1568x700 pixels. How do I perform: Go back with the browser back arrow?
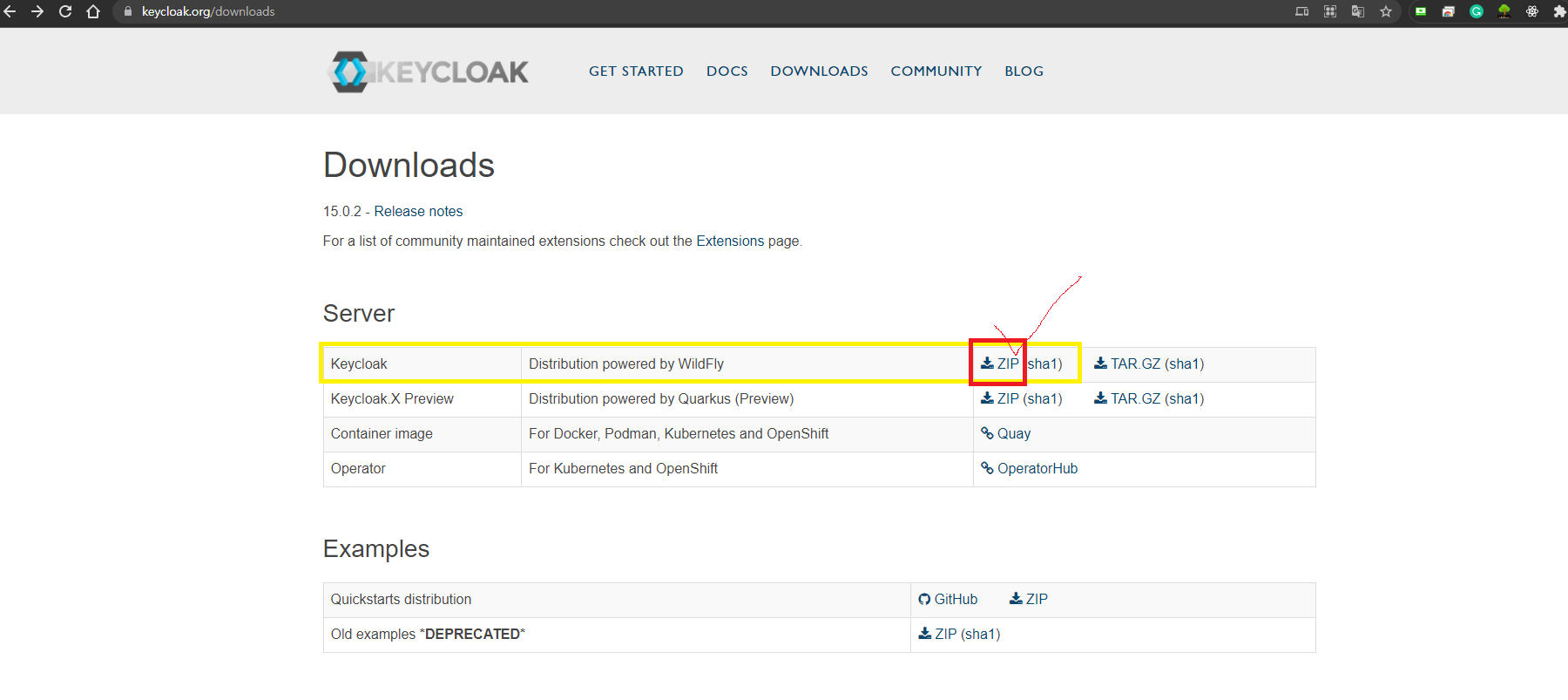[10, 11]
